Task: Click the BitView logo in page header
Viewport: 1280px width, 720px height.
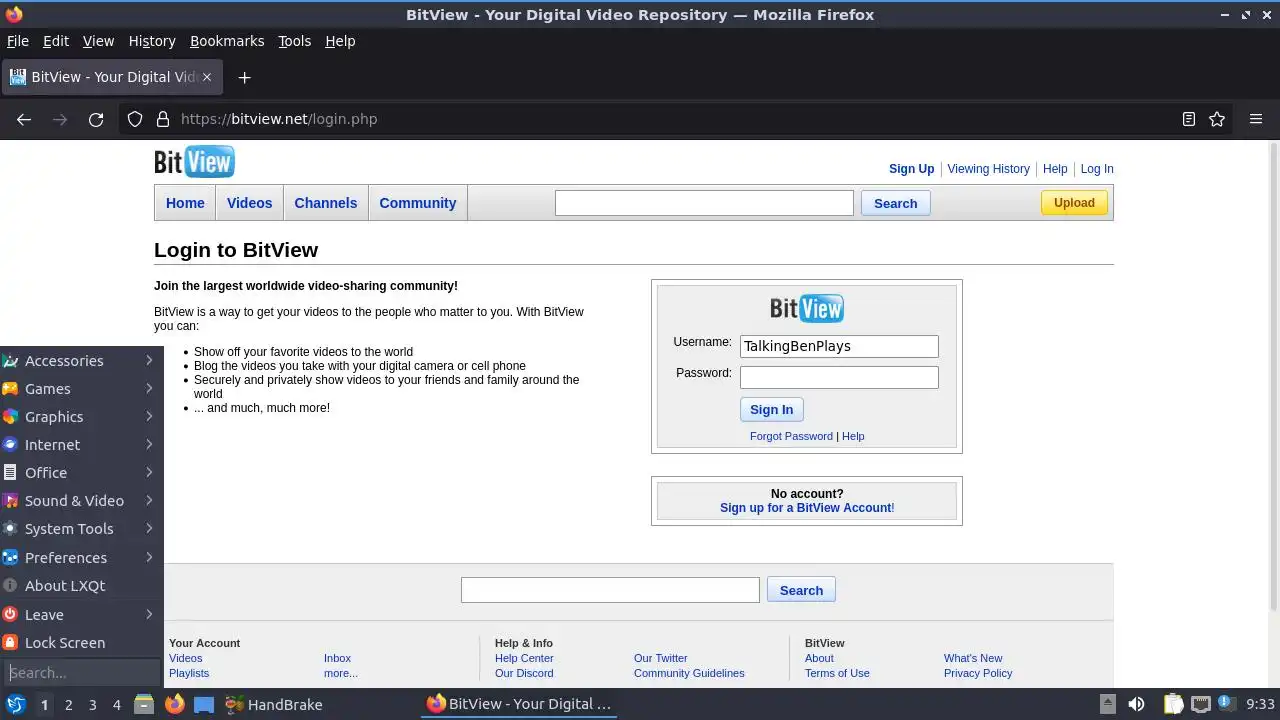Action: point(194,161)
